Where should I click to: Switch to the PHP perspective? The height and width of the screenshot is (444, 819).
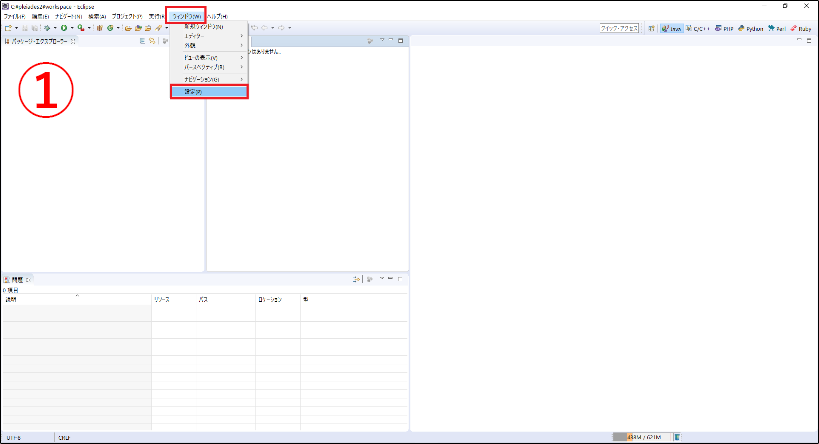click(x=726, y=29)
